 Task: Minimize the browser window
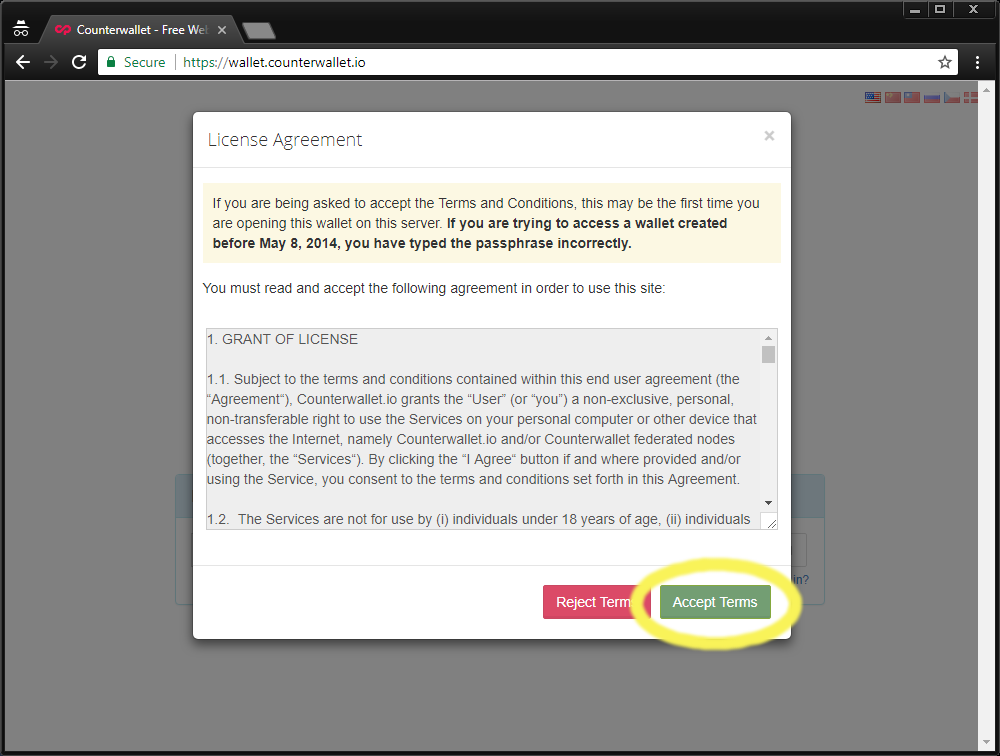(x=915, y=10)
